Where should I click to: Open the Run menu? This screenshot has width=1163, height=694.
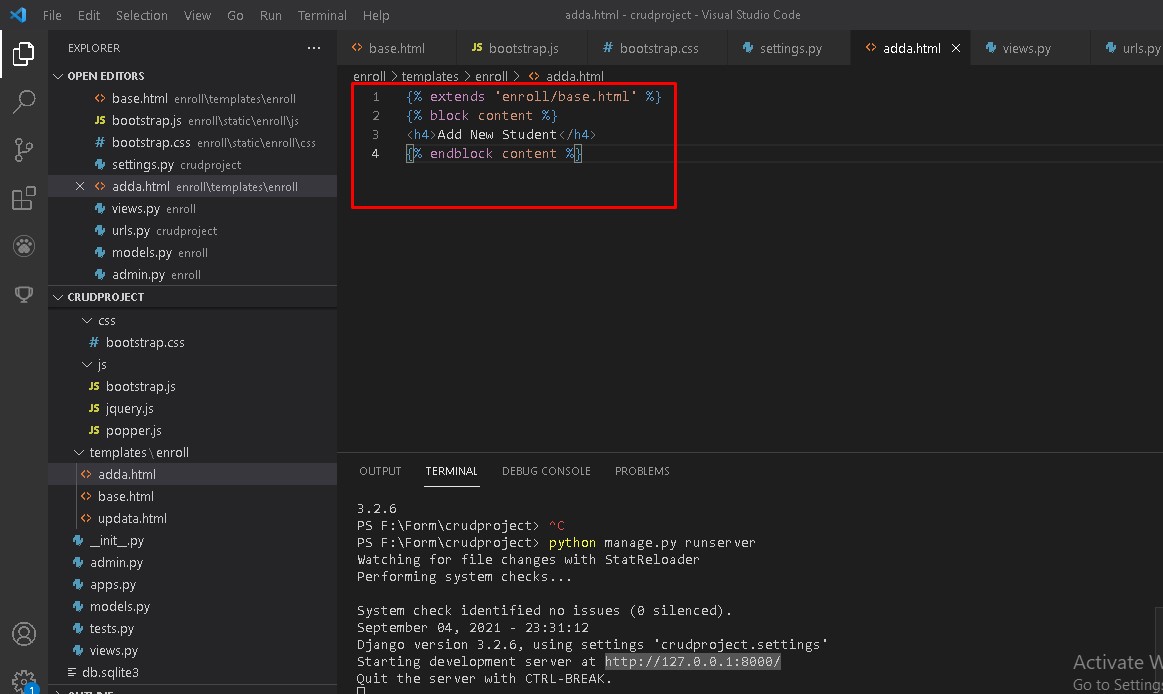click(x=271, y=15)
